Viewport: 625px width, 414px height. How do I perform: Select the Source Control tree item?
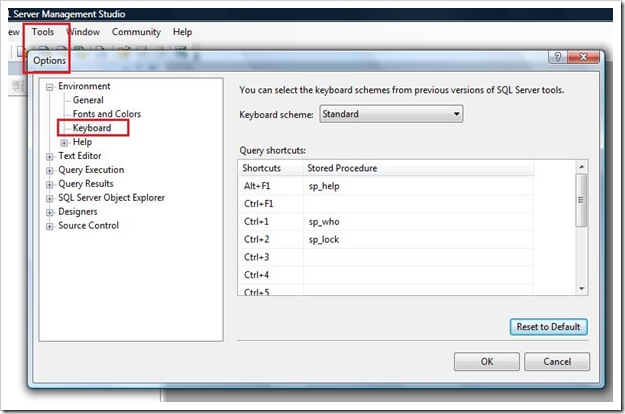click(88, 226)
